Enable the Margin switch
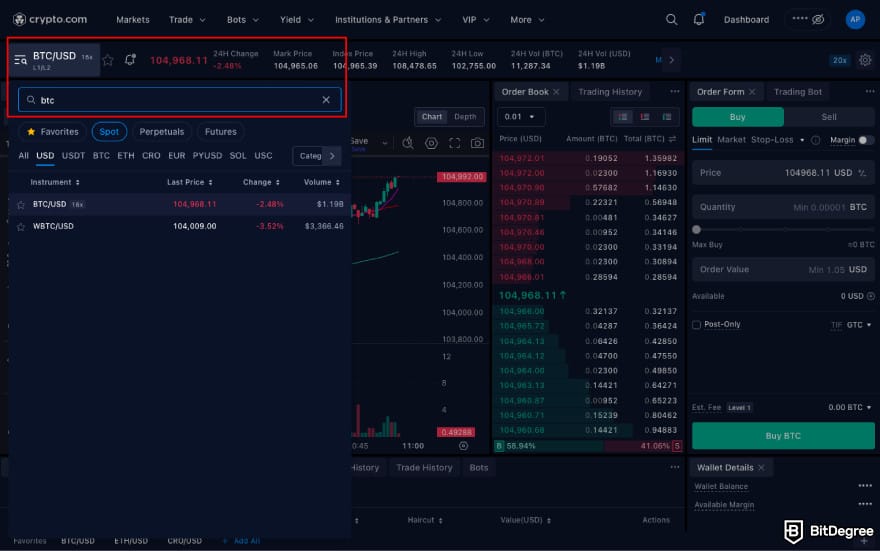The image size is (880, 551). tap(866, 140)
